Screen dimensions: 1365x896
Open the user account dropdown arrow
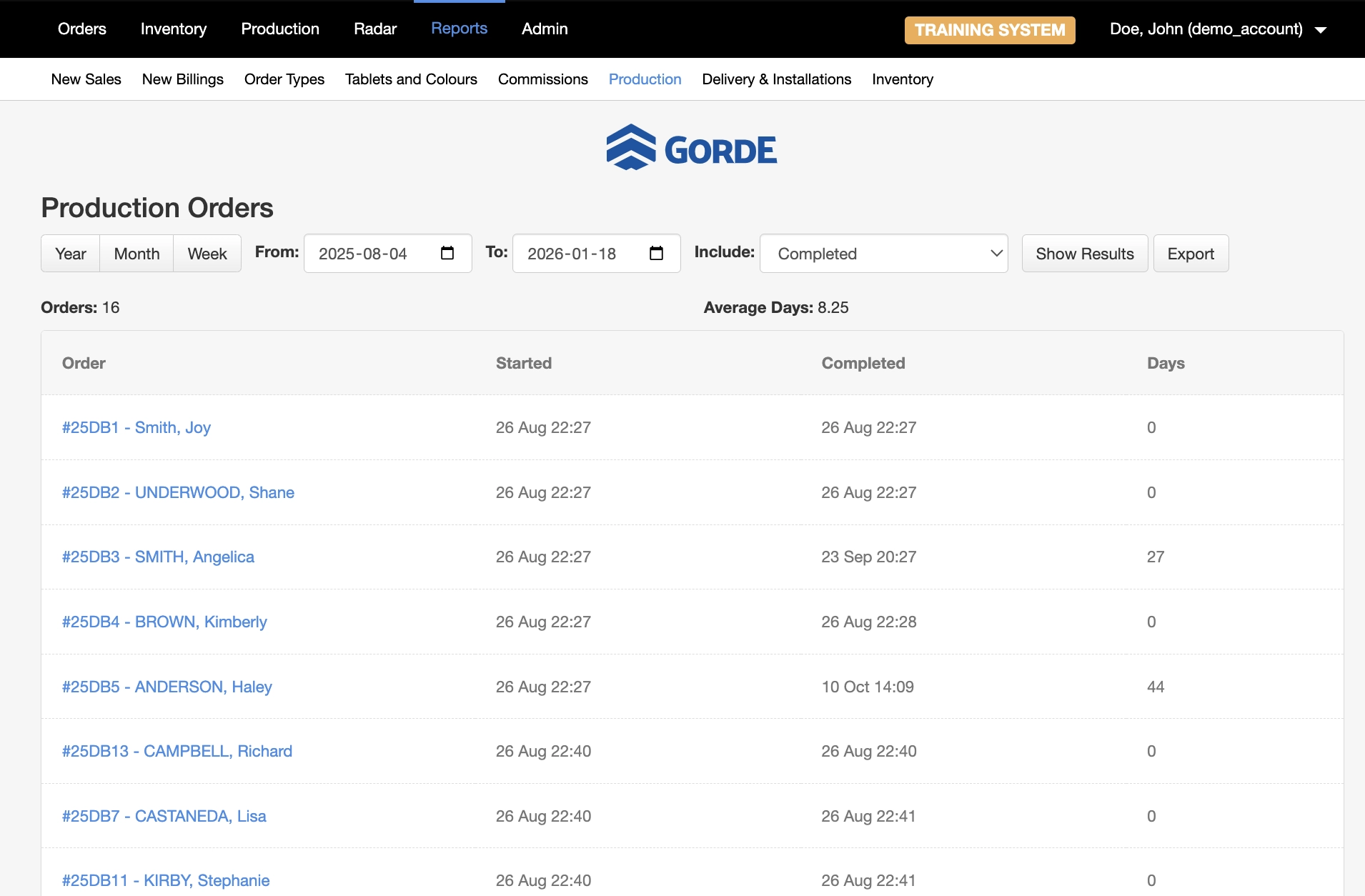1321,30
